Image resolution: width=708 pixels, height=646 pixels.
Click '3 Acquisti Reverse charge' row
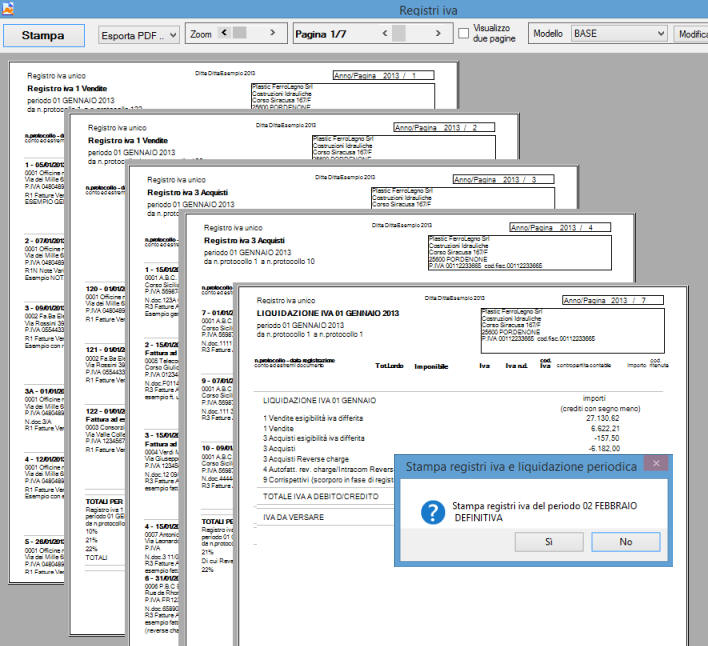click(x=306, y=459)
